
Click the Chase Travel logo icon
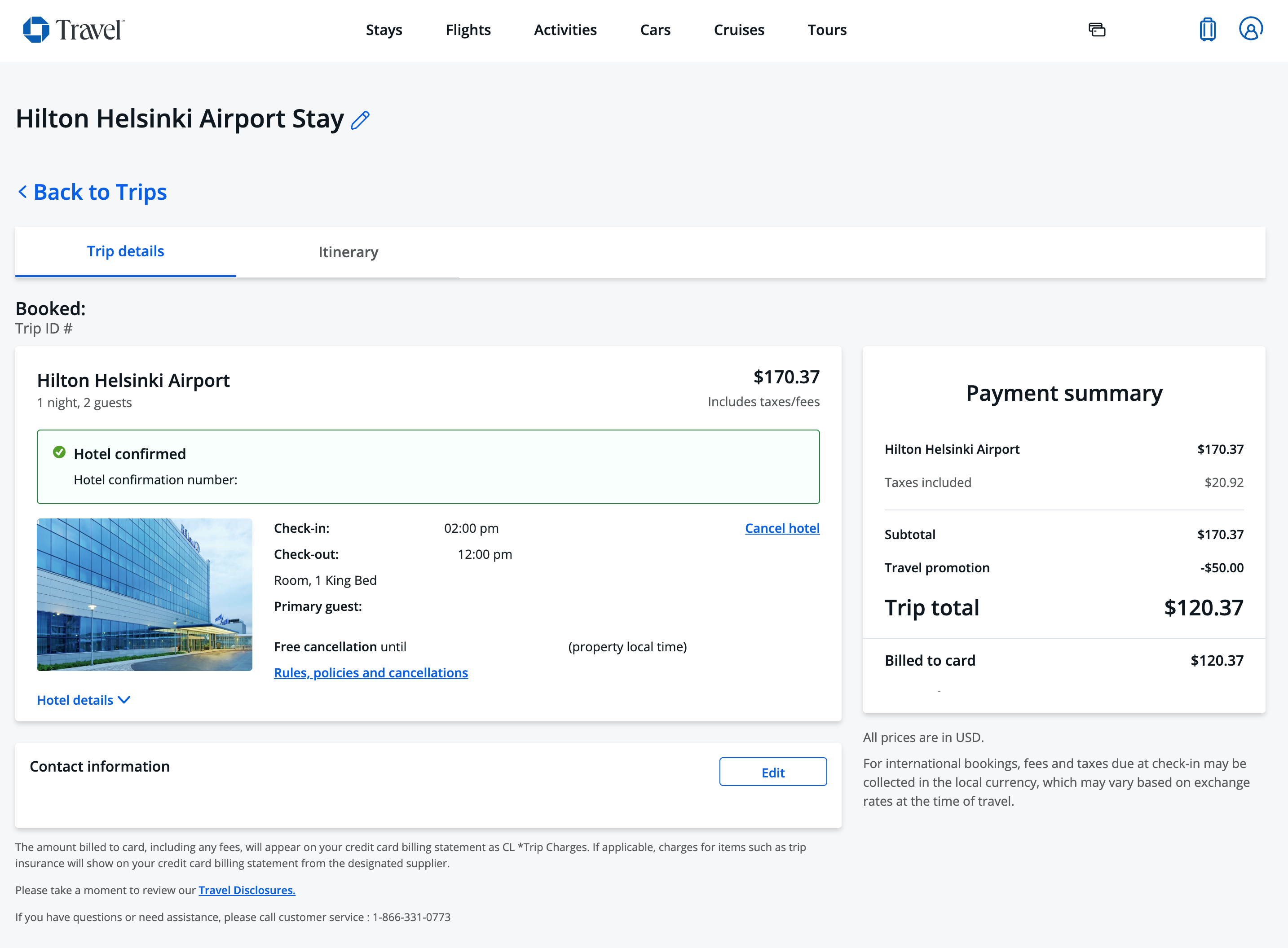point(36,29)
